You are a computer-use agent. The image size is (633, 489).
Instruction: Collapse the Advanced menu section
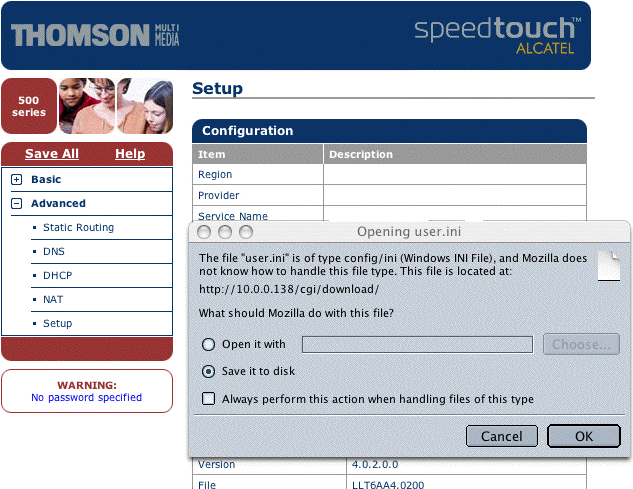click(17, 204)
